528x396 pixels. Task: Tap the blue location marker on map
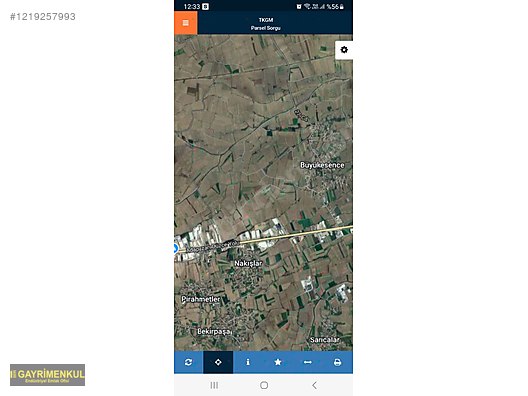coord(175,249)
